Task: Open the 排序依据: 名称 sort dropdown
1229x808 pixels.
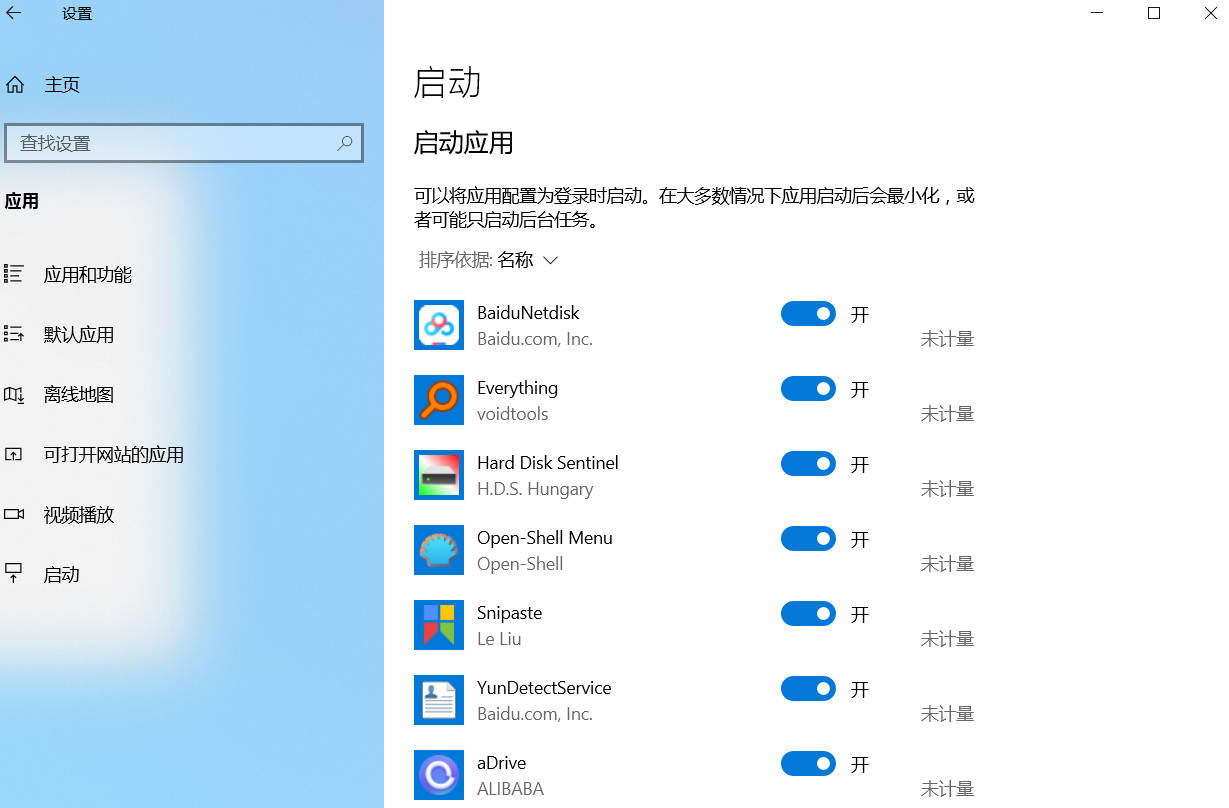Action: point(488,260)
